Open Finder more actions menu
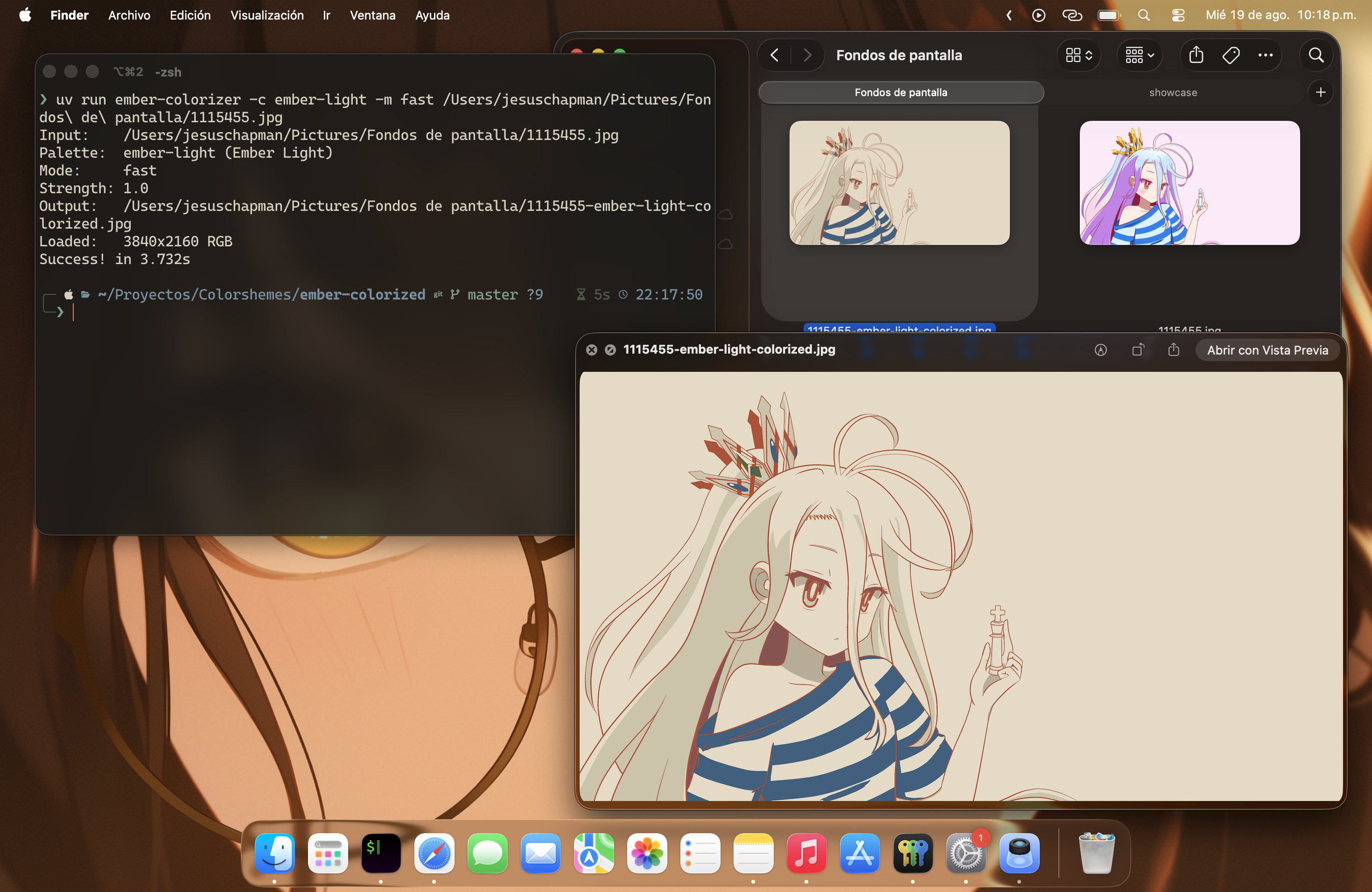The height and width of the screenshot is (892, 1372). (1265, 56)
